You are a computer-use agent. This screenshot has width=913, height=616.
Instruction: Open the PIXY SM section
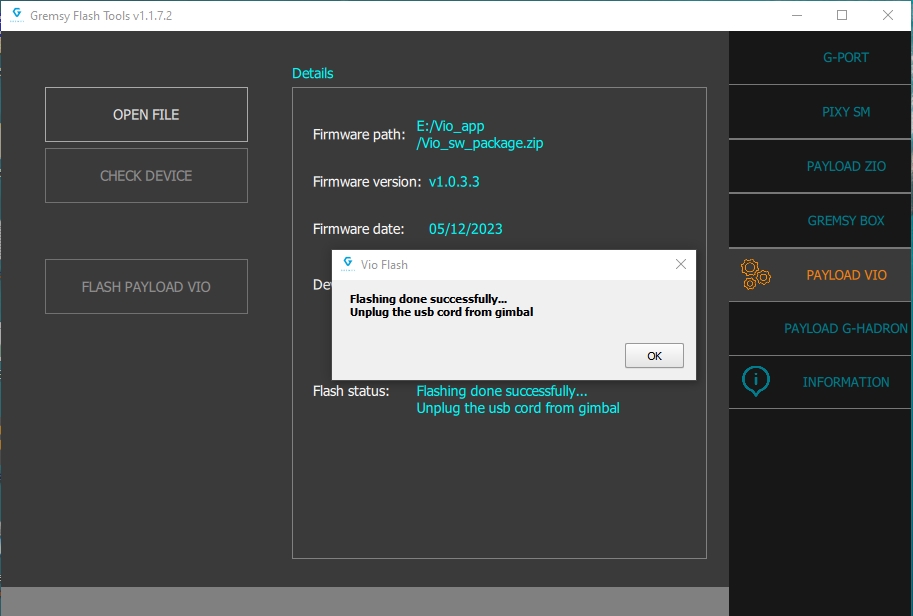(x=845, y=112)
